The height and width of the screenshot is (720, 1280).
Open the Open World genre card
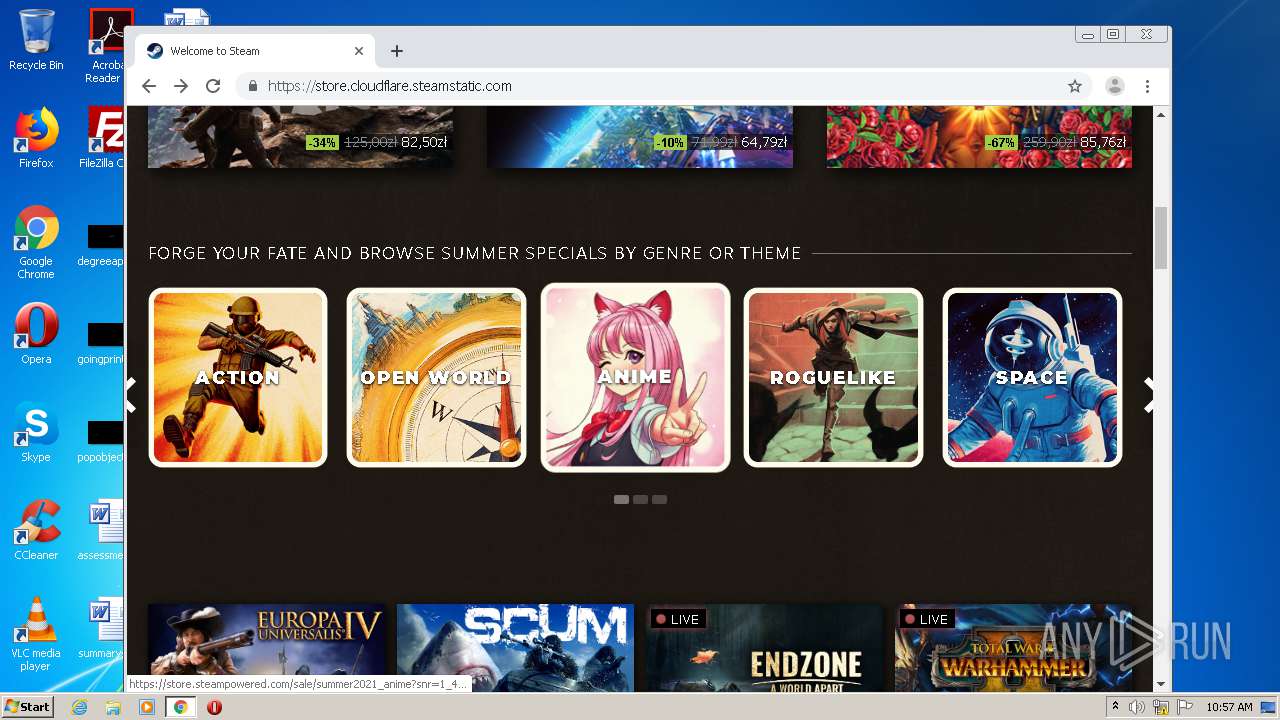[436, 378]
